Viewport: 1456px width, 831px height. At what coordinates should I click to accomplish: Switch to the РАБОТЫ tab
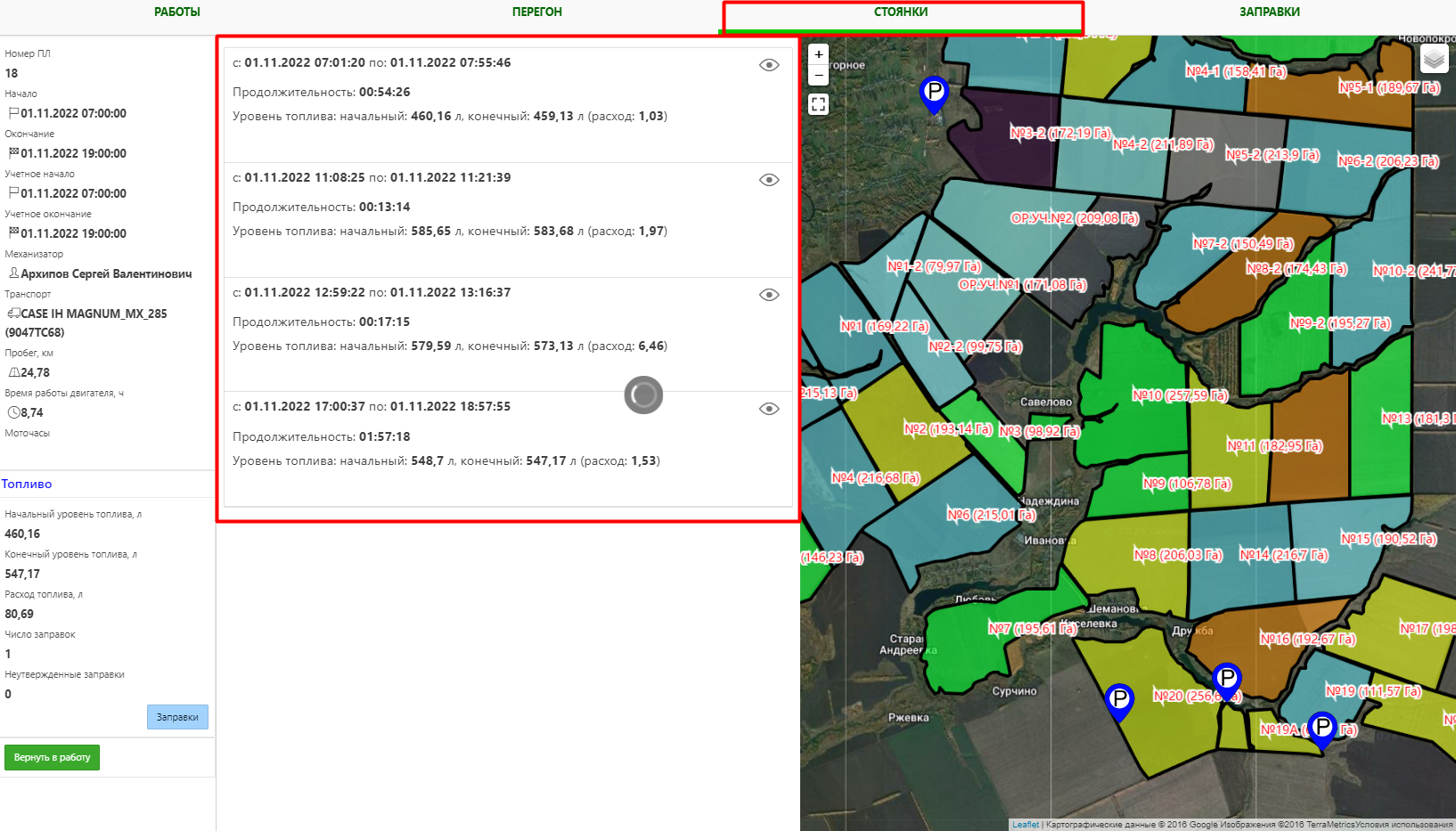[177, 12]
